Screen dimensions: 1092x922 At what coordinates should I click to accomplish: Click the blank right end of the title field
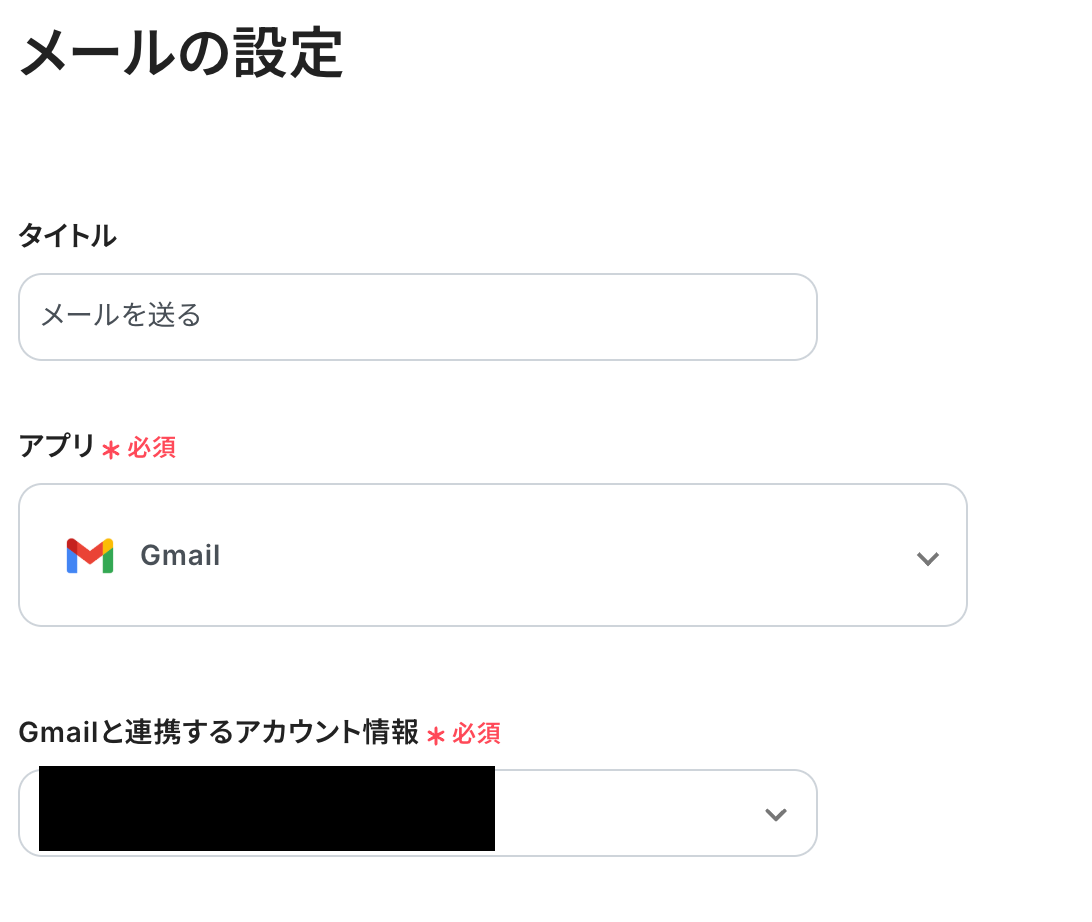click(700, 317)
